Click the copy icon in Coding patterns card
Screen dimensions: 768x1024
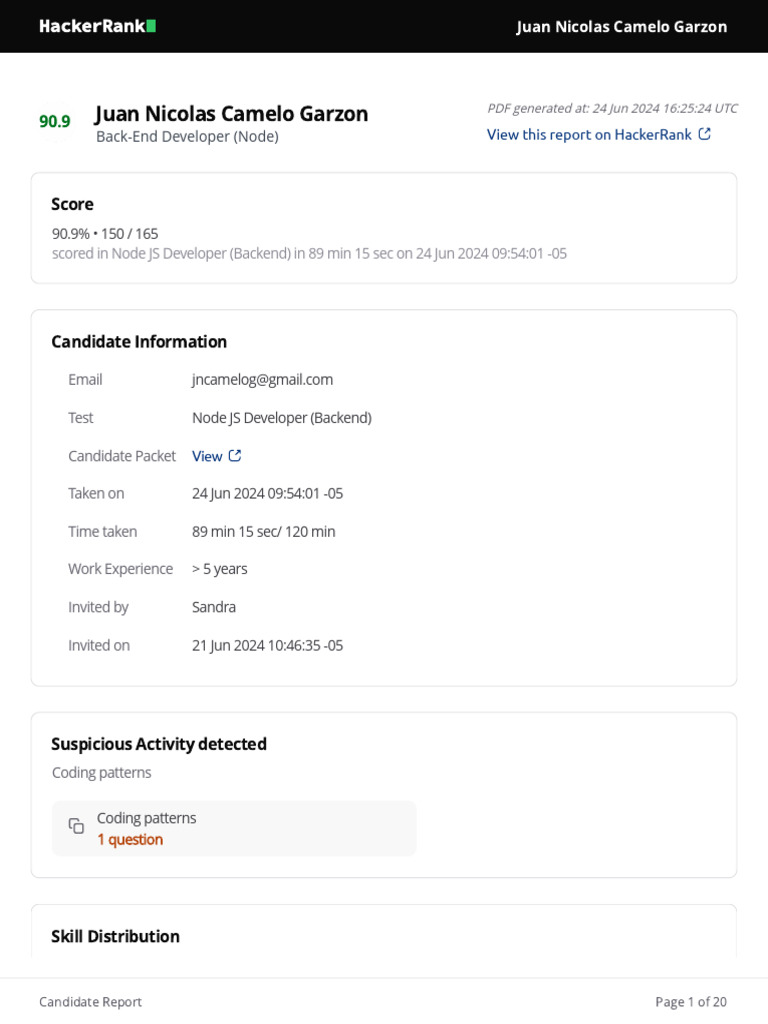pyautogui.click(x=76, y=826)
